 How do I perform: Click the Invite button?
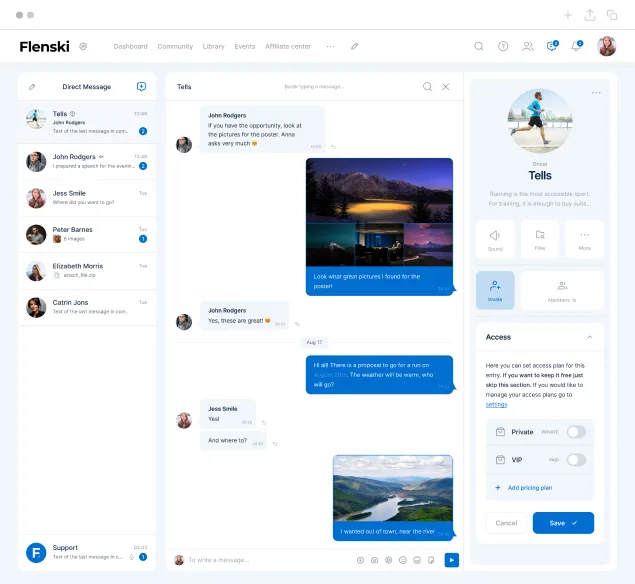click(495, 290)
